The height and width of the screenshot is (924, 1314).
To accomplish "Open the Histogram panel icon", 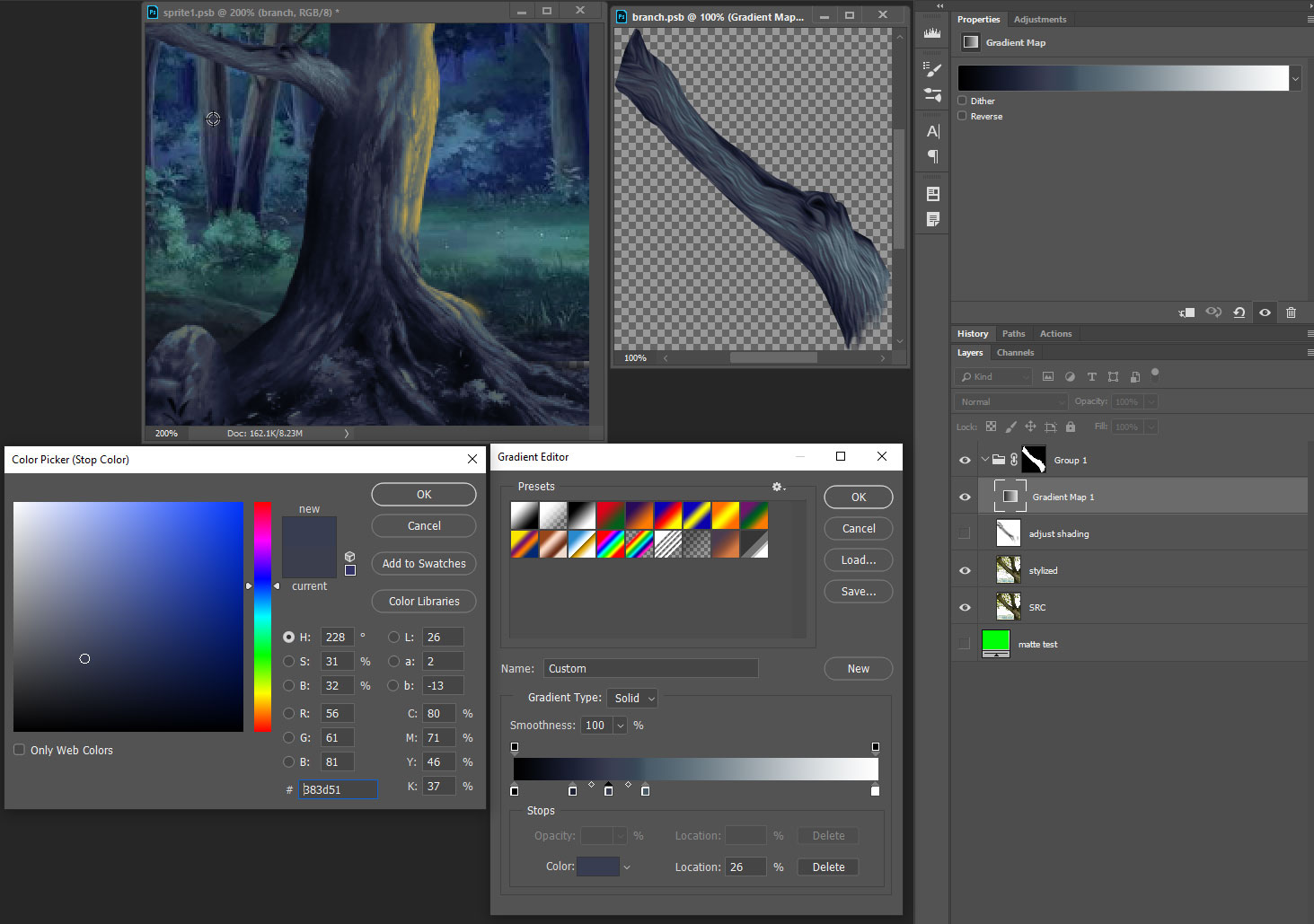I will tap(932, 33).
